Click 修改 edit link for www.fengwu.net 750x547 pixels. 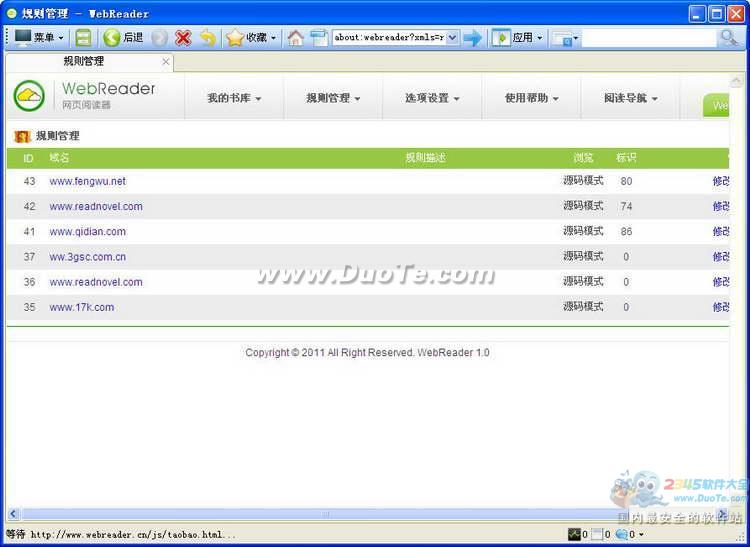click(721, 181)
